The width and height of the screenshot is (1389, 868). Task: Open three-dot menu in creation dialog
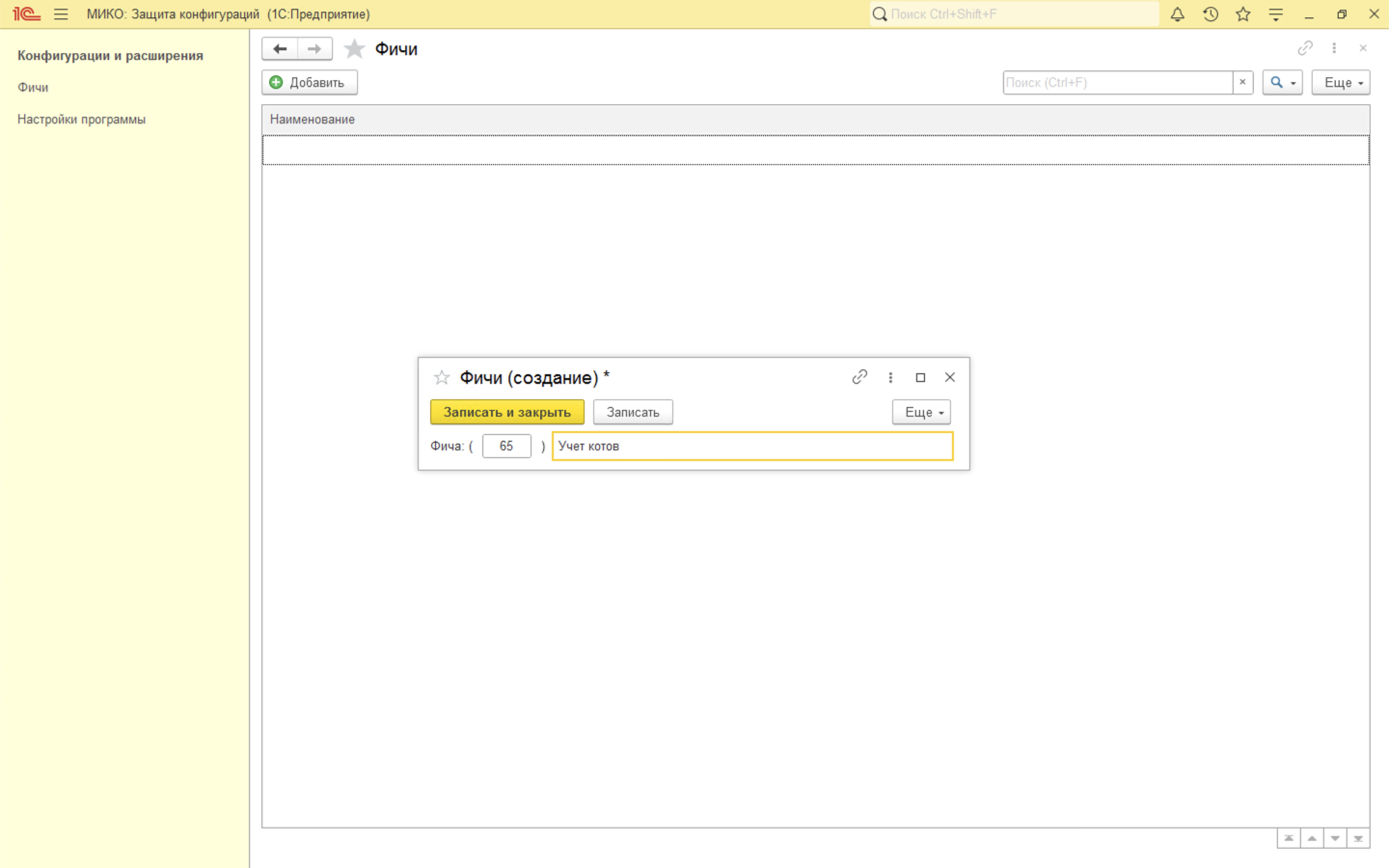pos(890,377)
